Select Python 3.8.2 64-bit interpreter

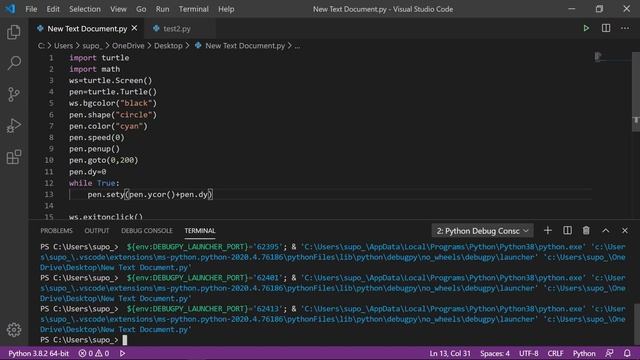pos(38,353)
